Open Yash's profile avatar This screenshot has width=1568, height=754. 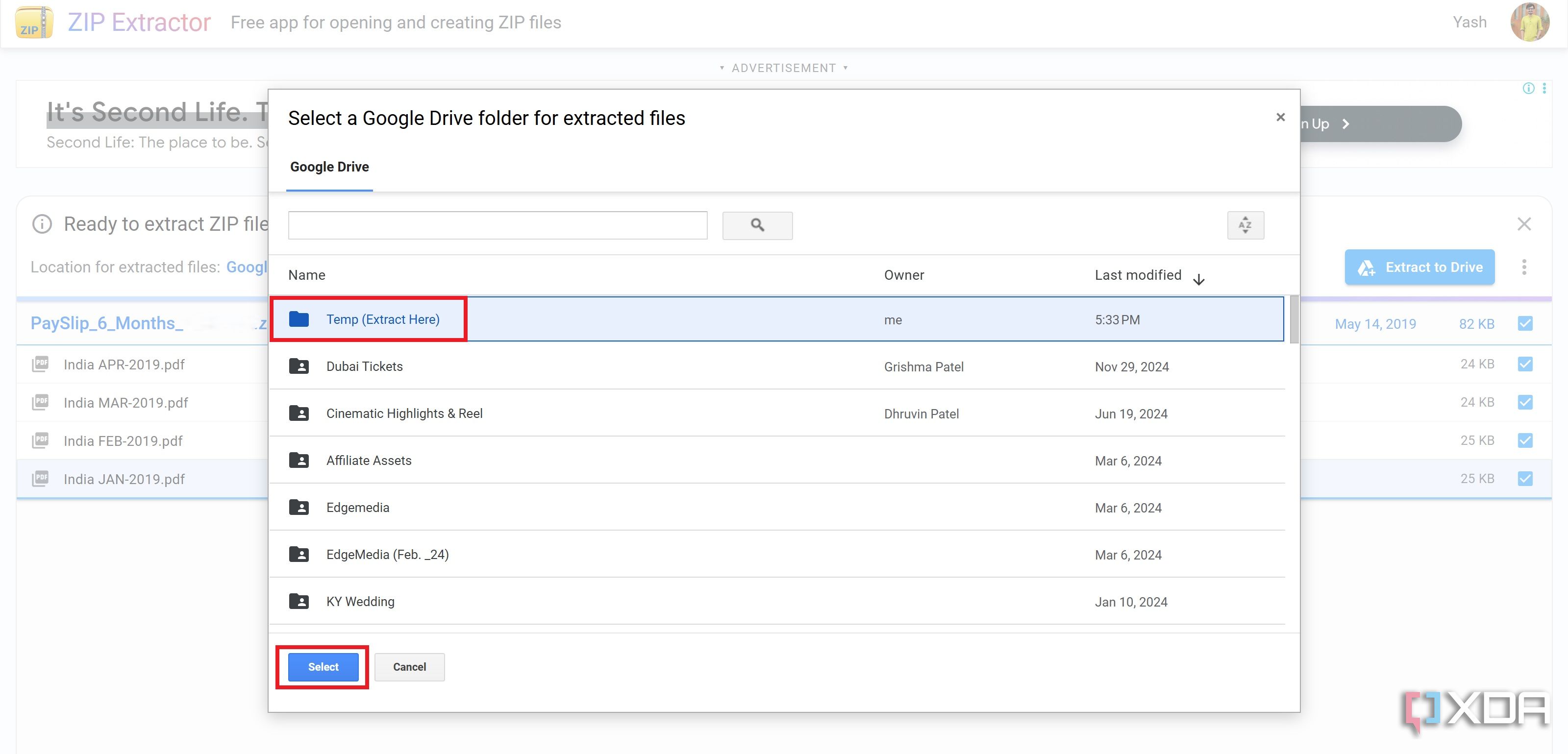[x=1529, y=23]
